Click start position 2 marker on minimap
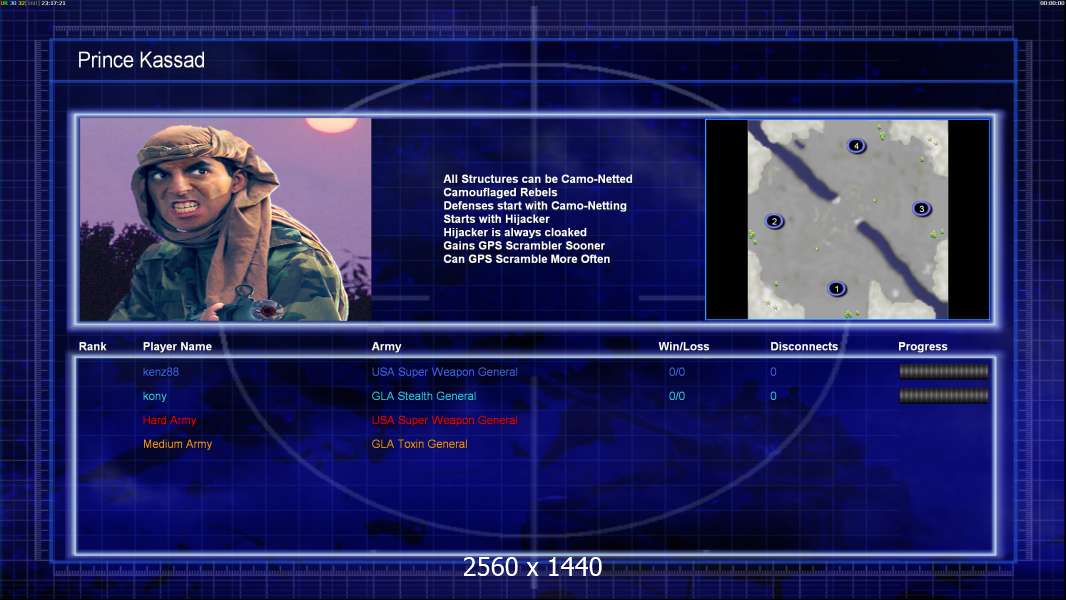This screenshot has width=1066, height=600. pos(774,221)
